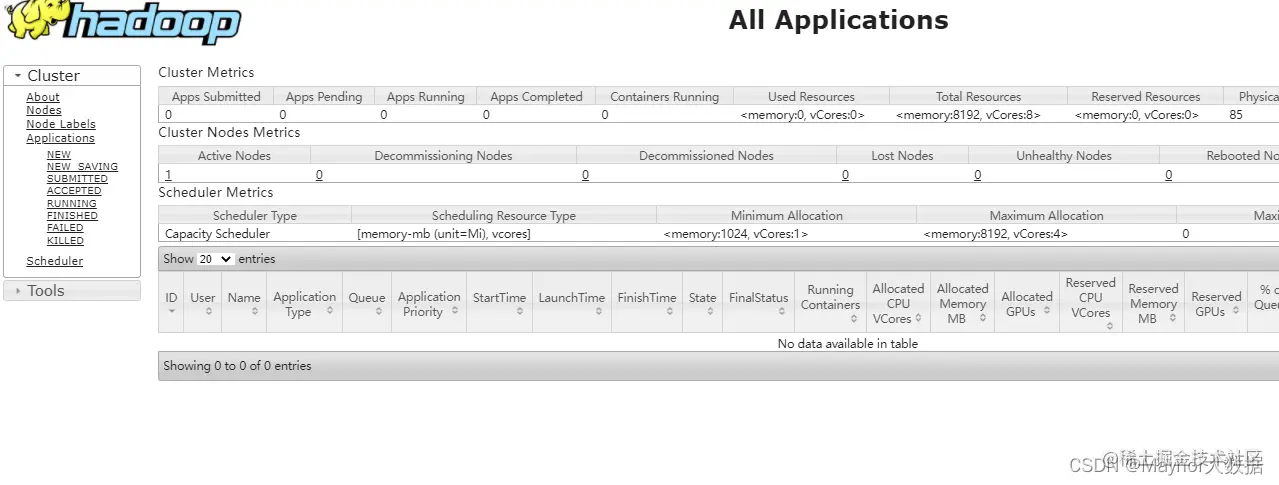Click the Scheduling Resource Type header
The height and width of the screenshot is (485, 1279).
504,216
